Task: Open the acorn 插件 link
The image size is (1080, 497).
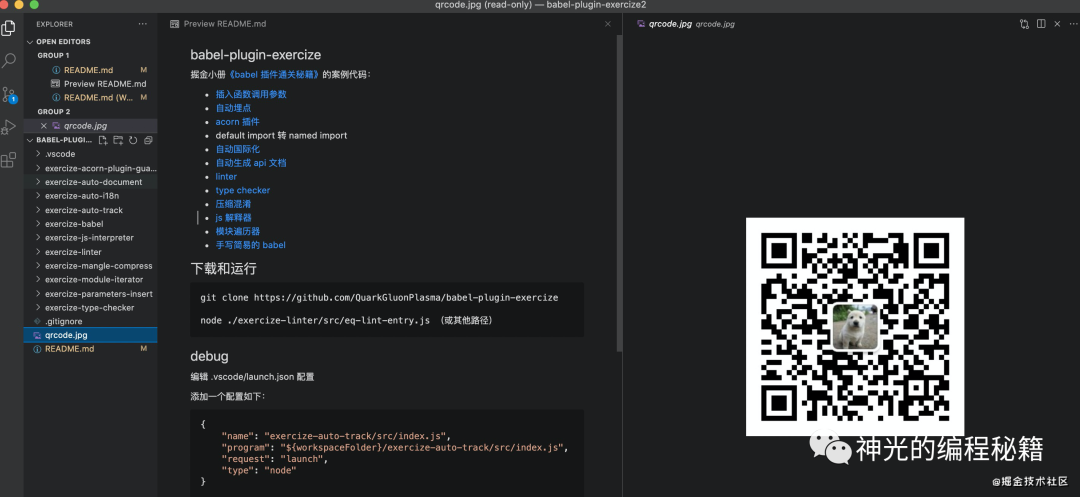Action: 237,122
